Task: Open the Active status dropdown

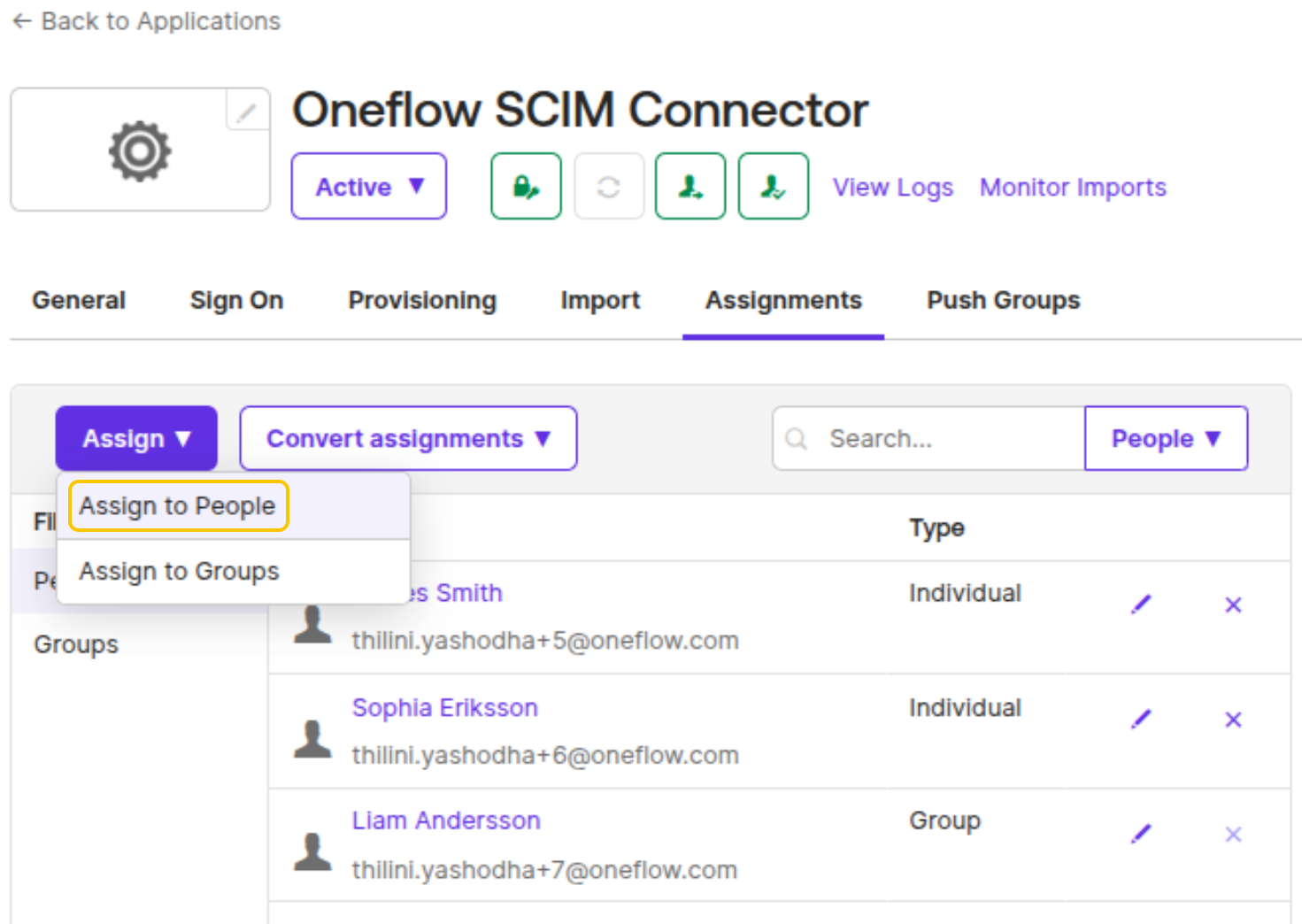Action: (369, 187)
